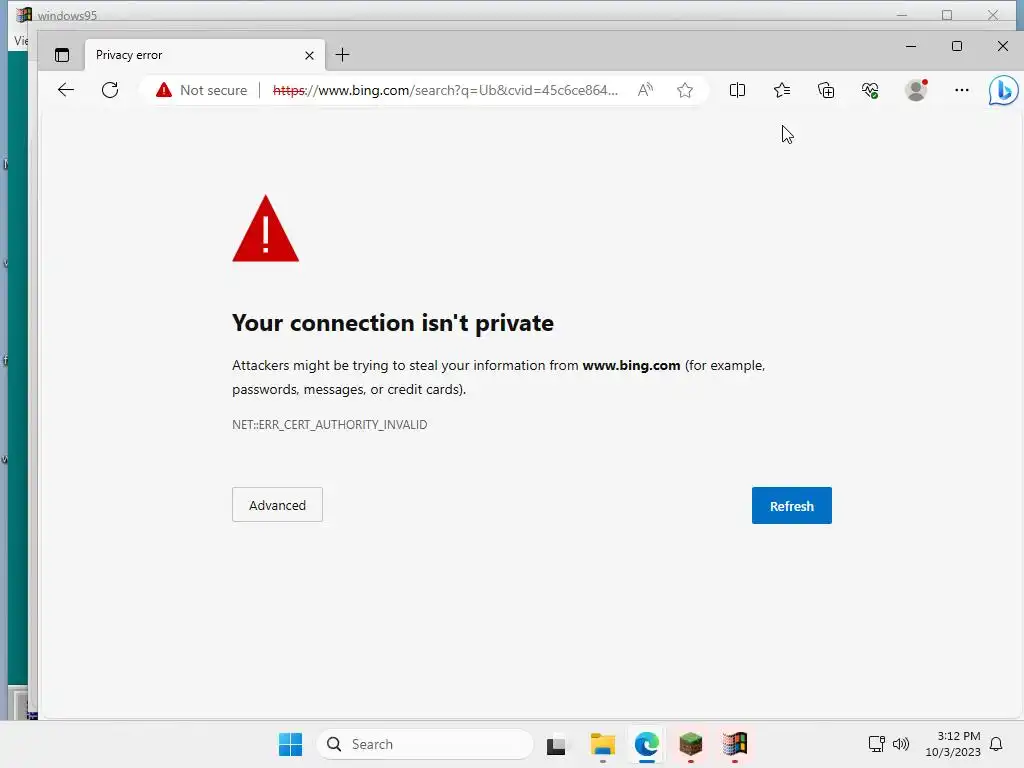Minimize the Edge browser window
Image resolution: width=1024 pixels, height=768 pixels.
coord(911,46)
